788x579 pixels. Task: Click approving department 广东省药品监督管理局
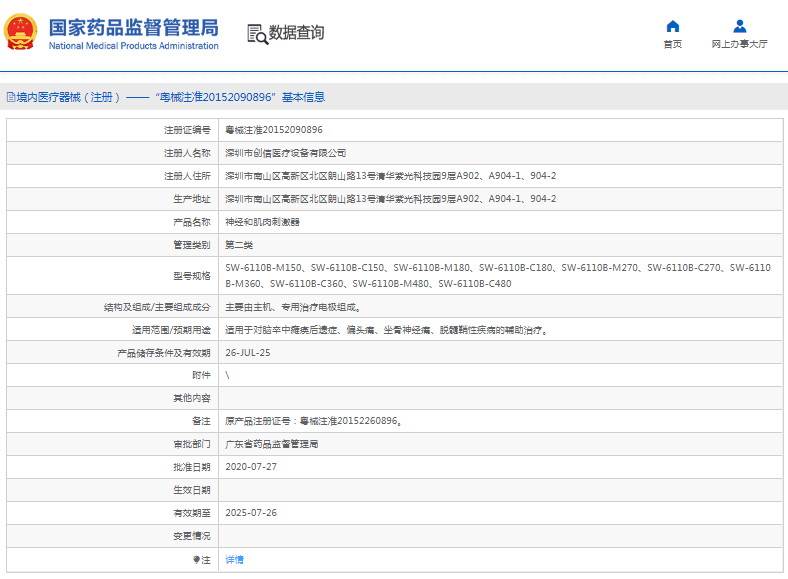(272, 444)
